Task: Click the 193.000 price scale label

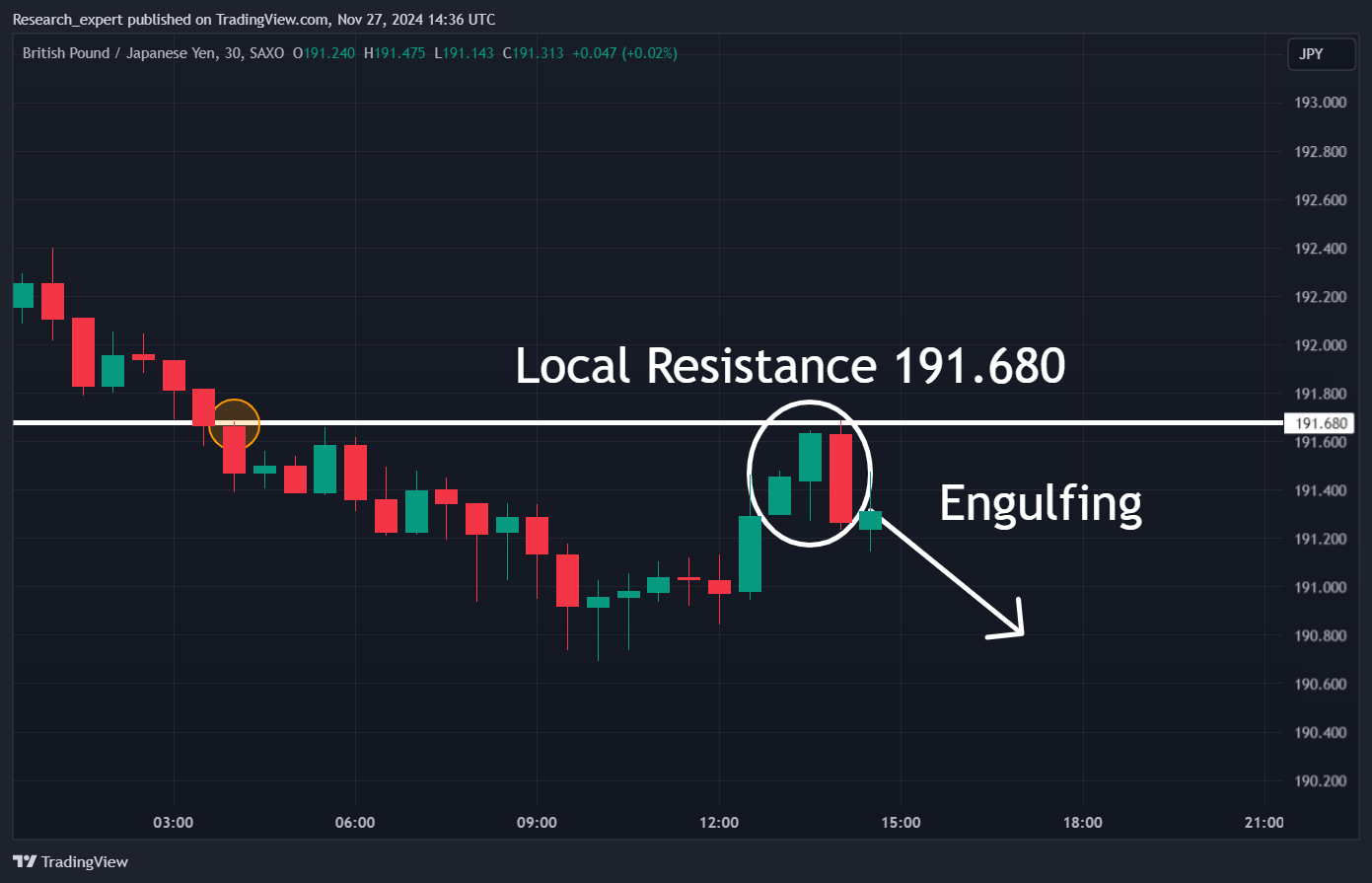Action: pos(1320,103)
